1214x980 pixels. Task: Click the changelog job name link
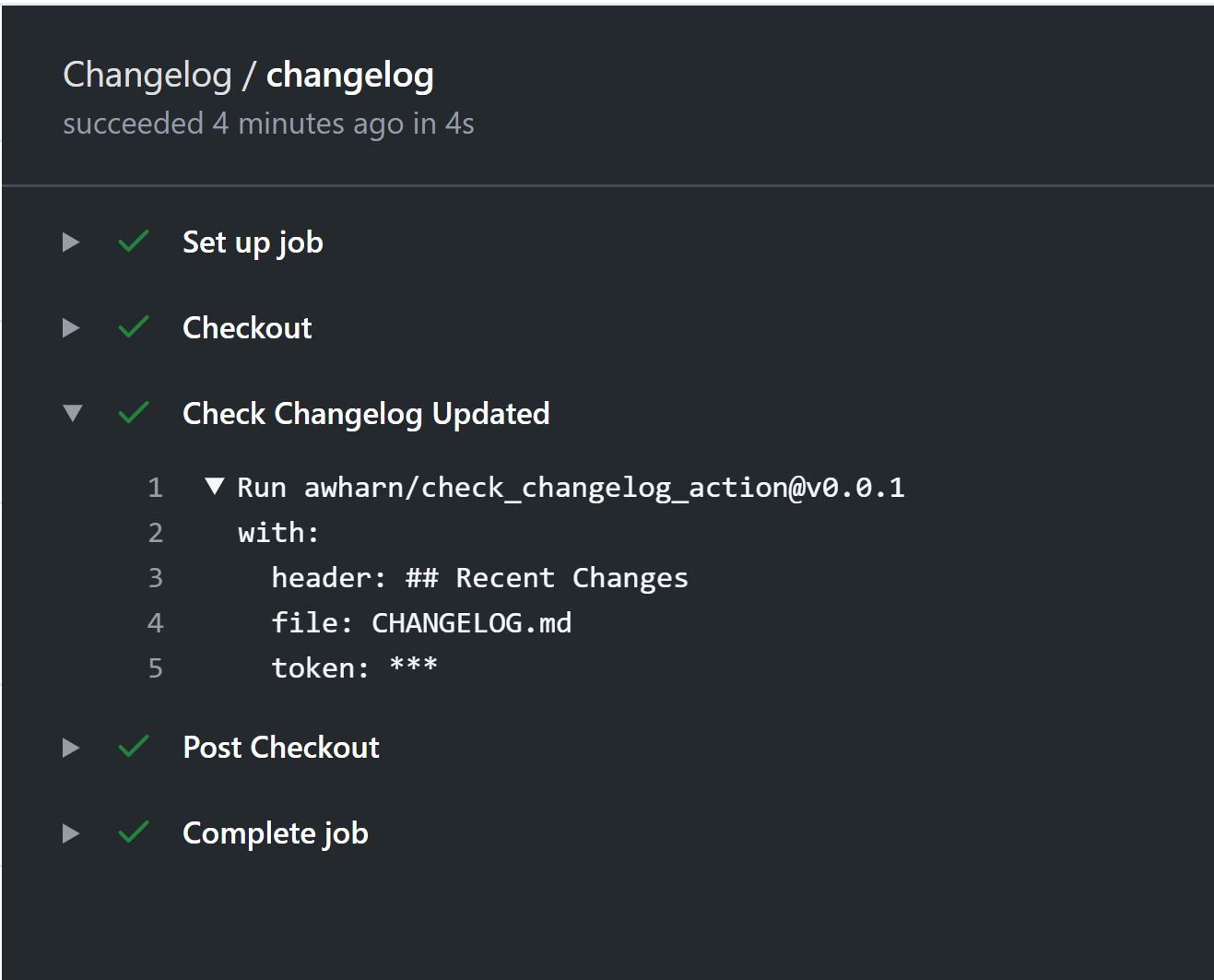tap(349, 74)
